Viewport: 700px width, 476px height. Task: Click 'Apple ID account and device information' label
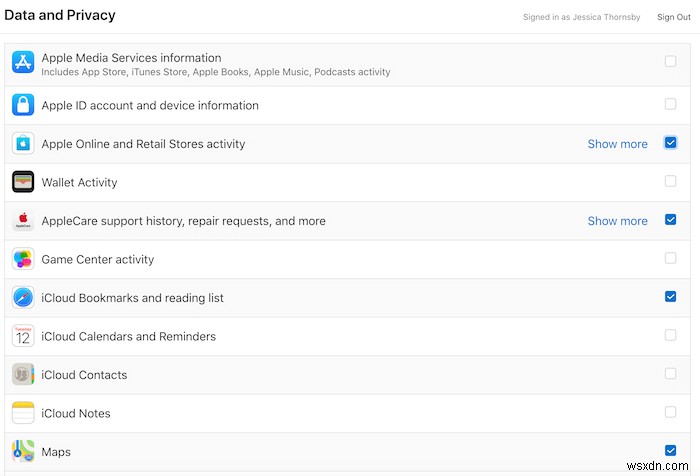click(150, 105)
